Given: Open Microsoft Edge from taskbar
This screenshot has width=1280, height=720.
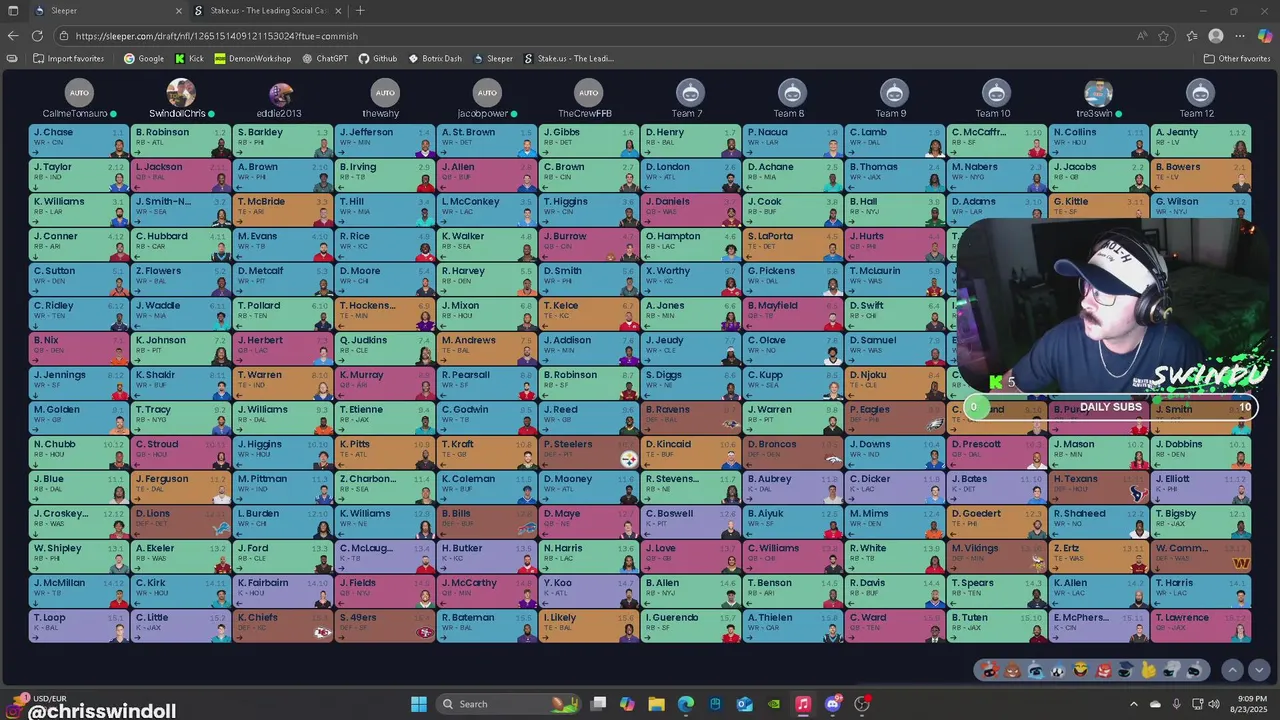Looking at the screenshot, I should click(686, 704).
